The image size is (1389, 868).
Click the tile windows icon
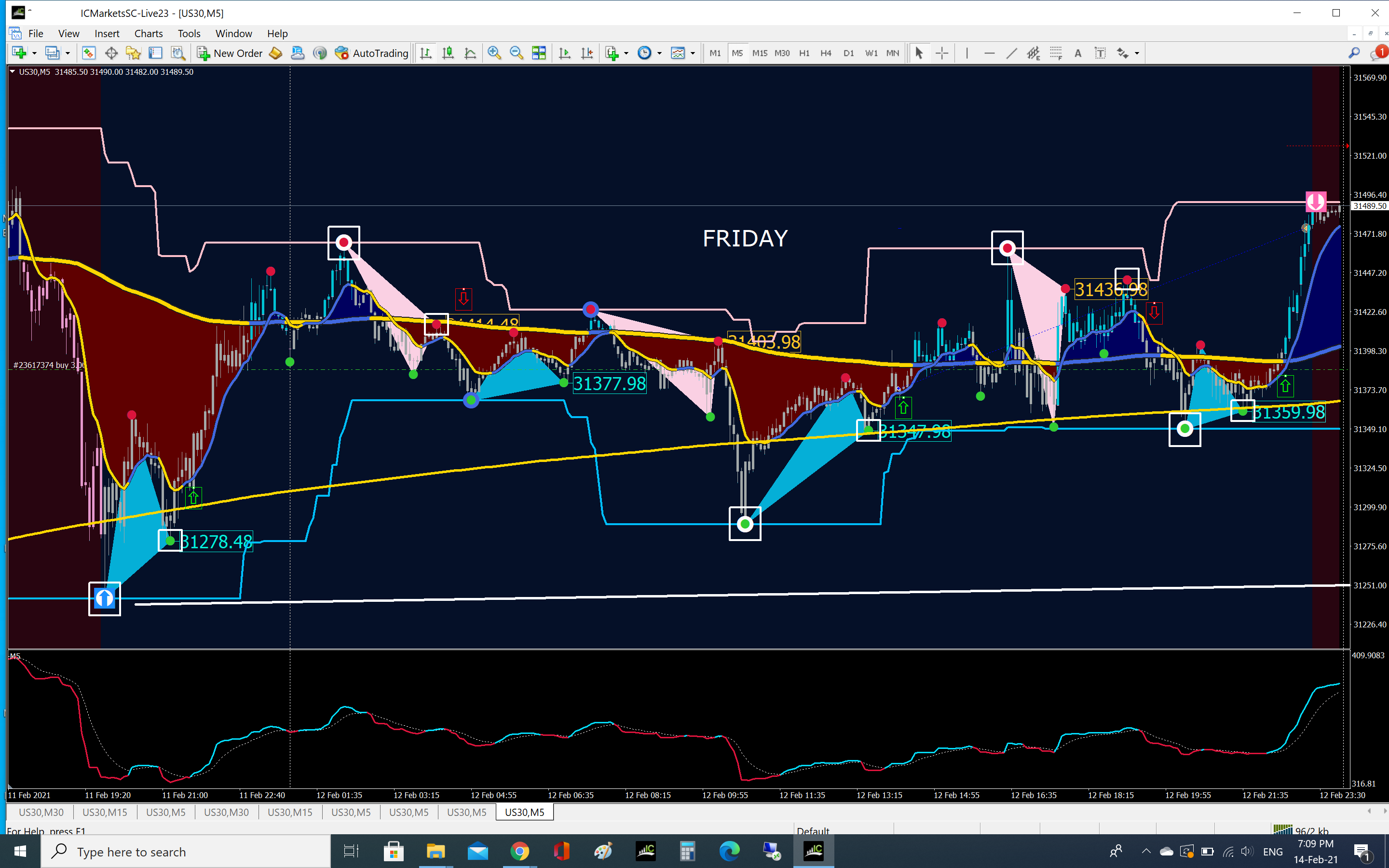538,53
